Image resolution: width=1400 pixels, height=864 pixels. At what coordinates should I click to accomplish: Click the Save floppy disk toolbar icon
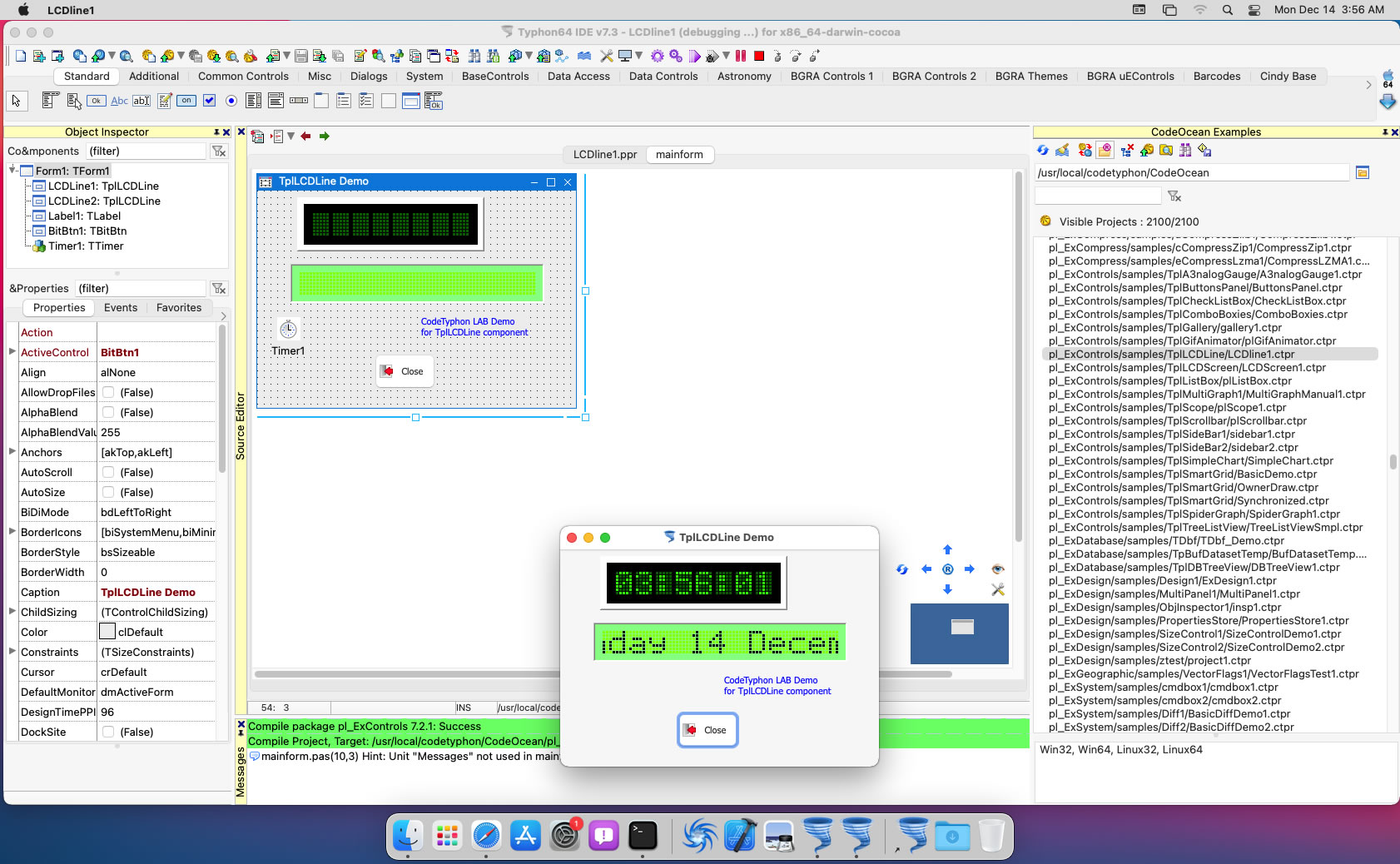(x=301, y=56)
